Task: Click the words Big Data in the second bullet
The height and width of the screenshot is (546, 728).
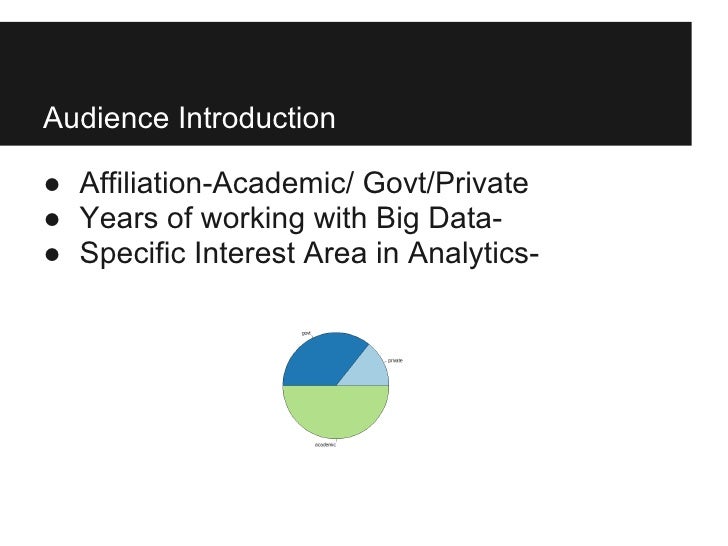Action: (435, 218)
